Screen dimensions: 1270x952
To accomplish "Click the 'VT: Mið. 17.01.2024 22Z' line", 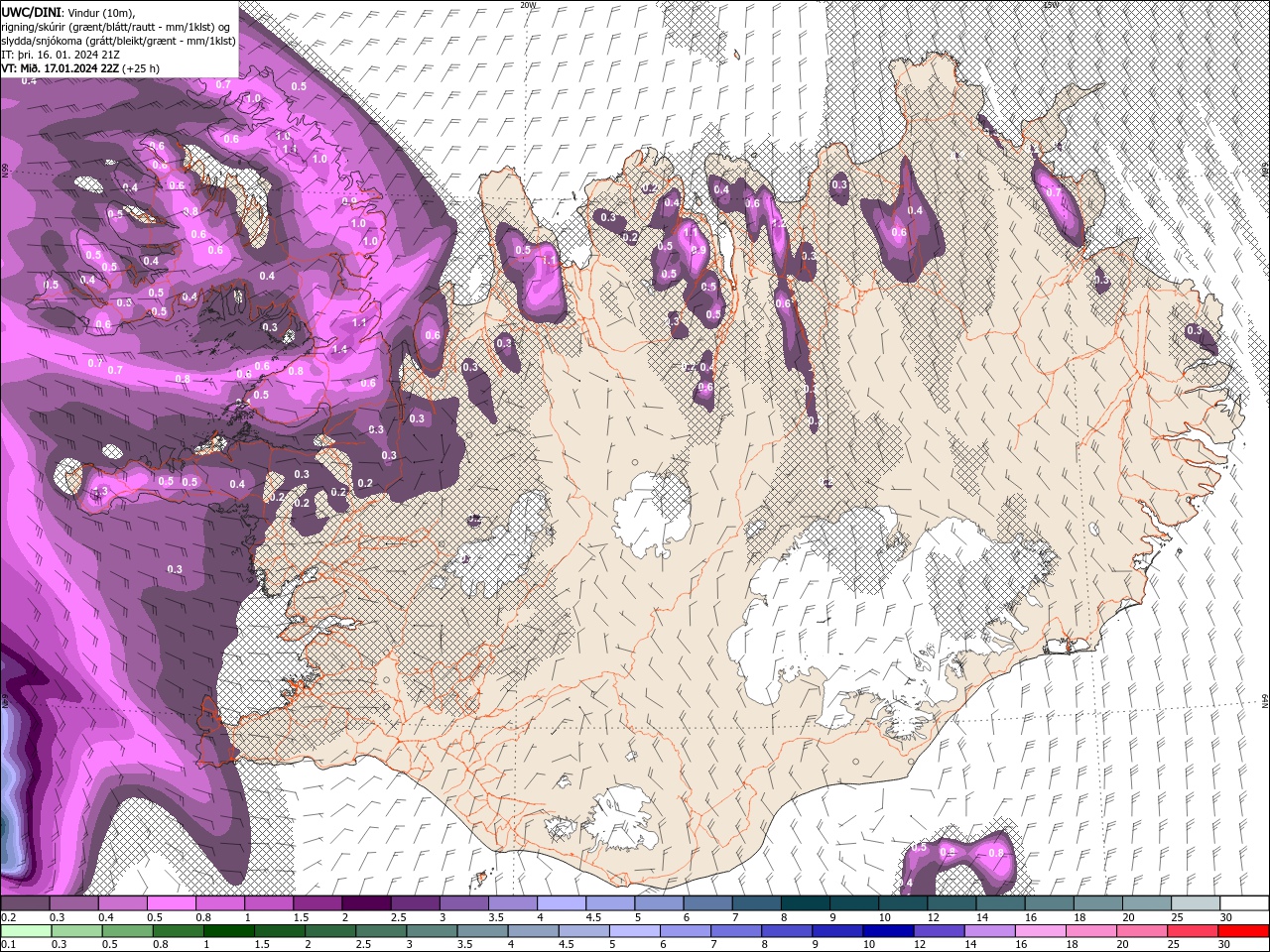I will [x=59, y=68].
